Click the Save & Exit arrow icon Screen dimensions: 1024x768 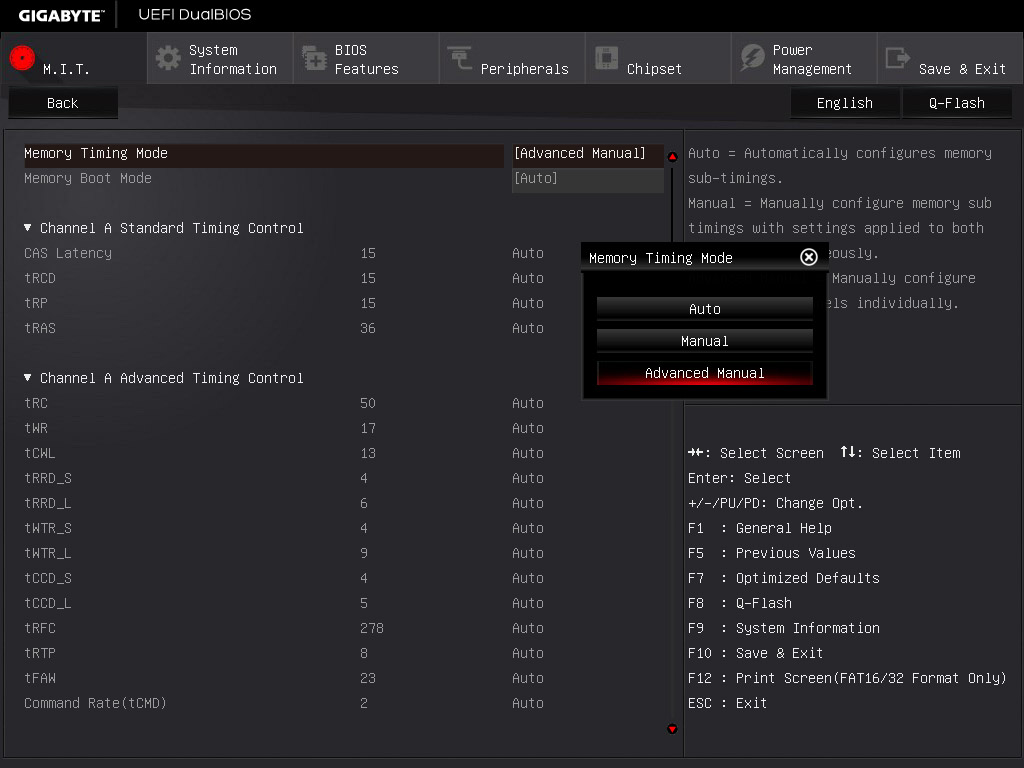pyautogui.click(x=897, y=57)
